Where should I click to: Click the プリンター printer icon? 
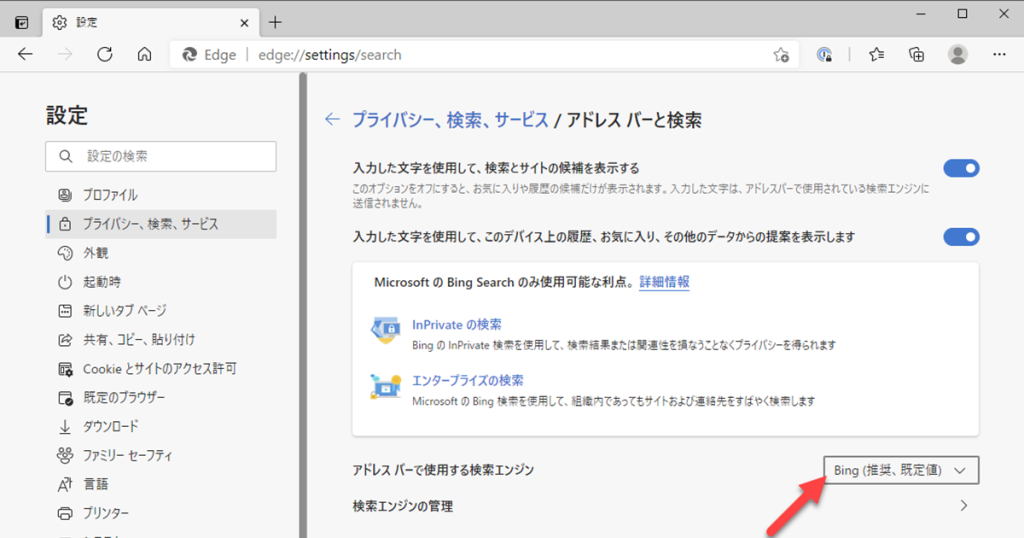(65, 513)
